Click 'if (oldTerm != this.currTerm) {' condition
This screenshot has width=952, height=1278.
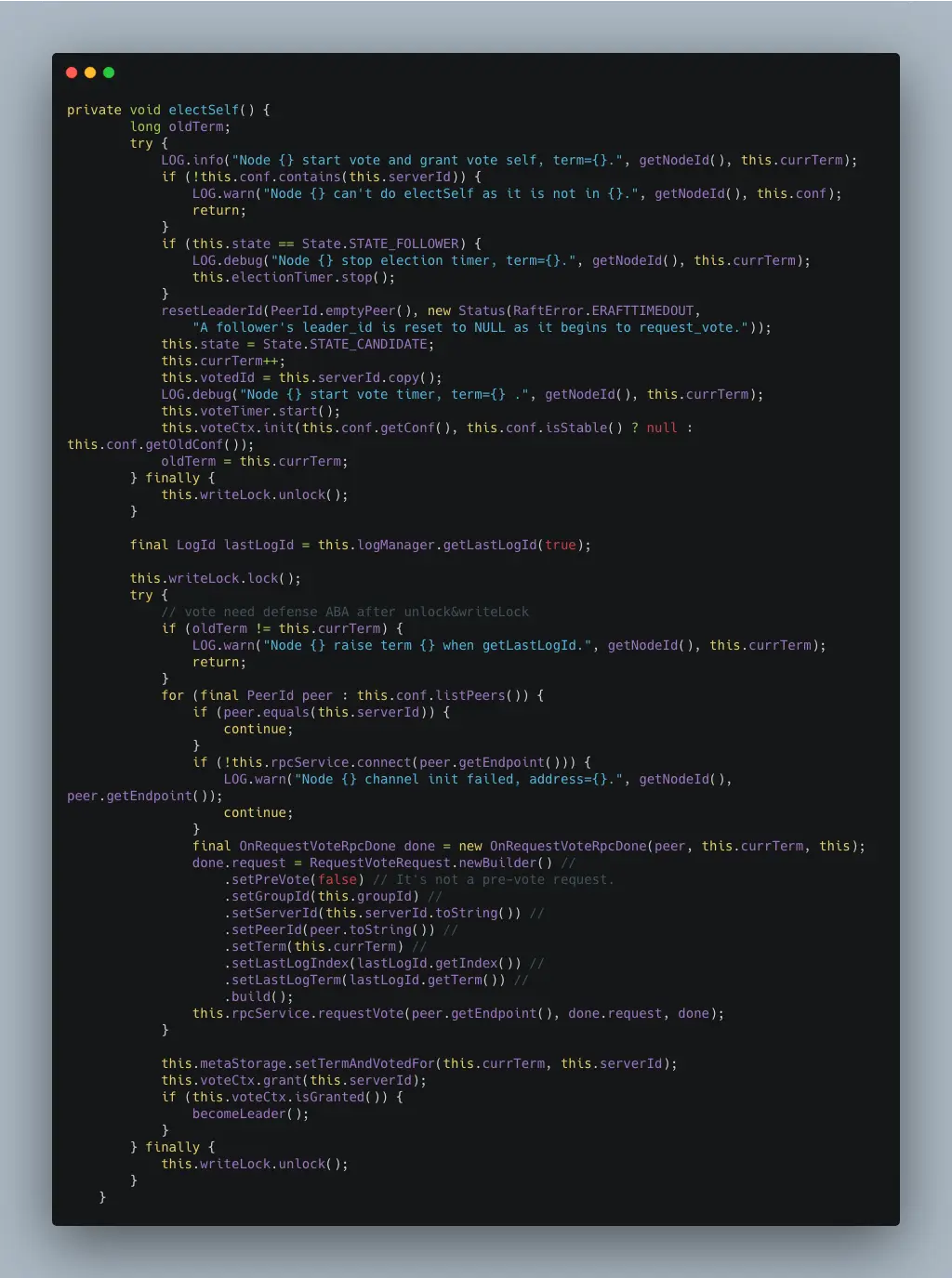click(283, 628)
